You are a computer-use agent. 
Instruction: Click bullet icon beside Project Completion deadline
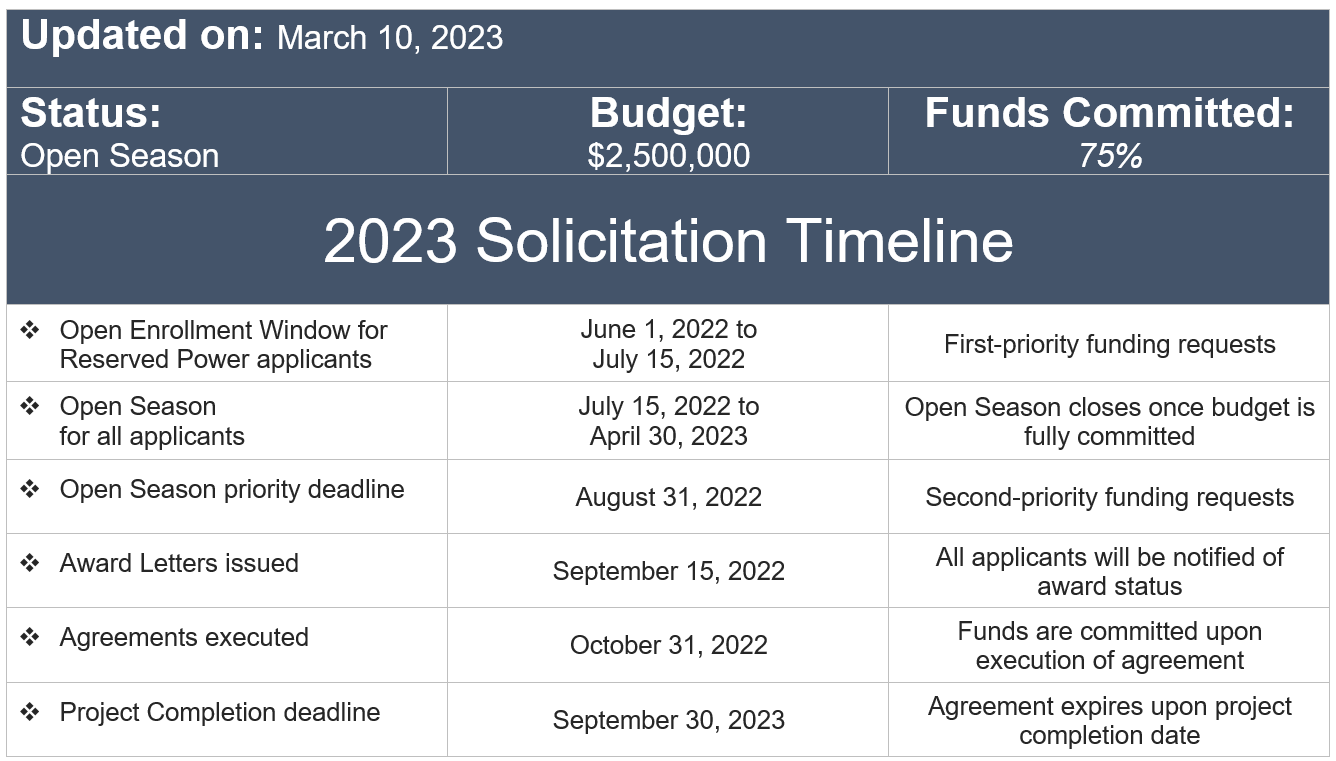pyautogui.click(x=30, y=712)
